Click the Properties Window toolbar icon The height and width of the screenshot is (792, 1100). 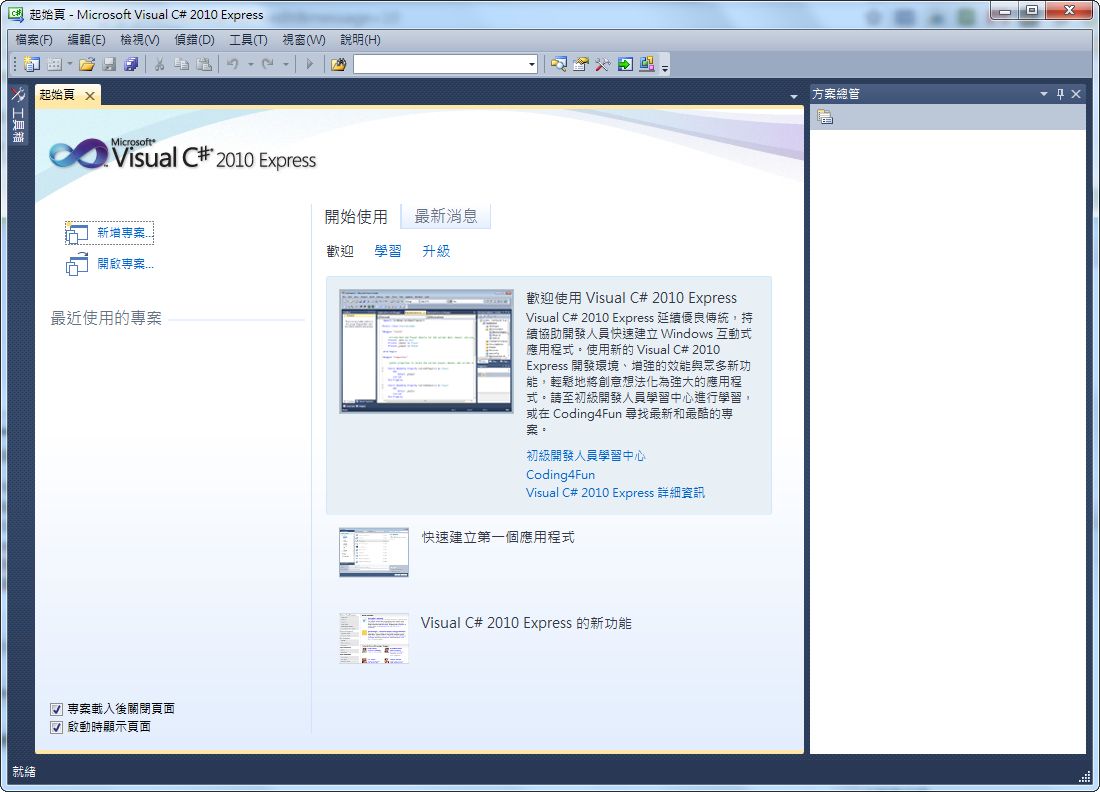point(580,65)
